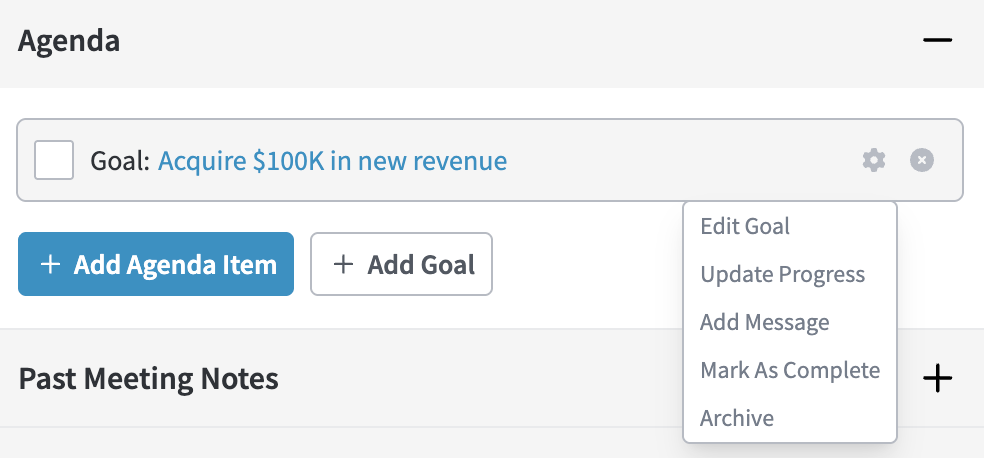Click the Agenda section heading

[x=69, y=41]
